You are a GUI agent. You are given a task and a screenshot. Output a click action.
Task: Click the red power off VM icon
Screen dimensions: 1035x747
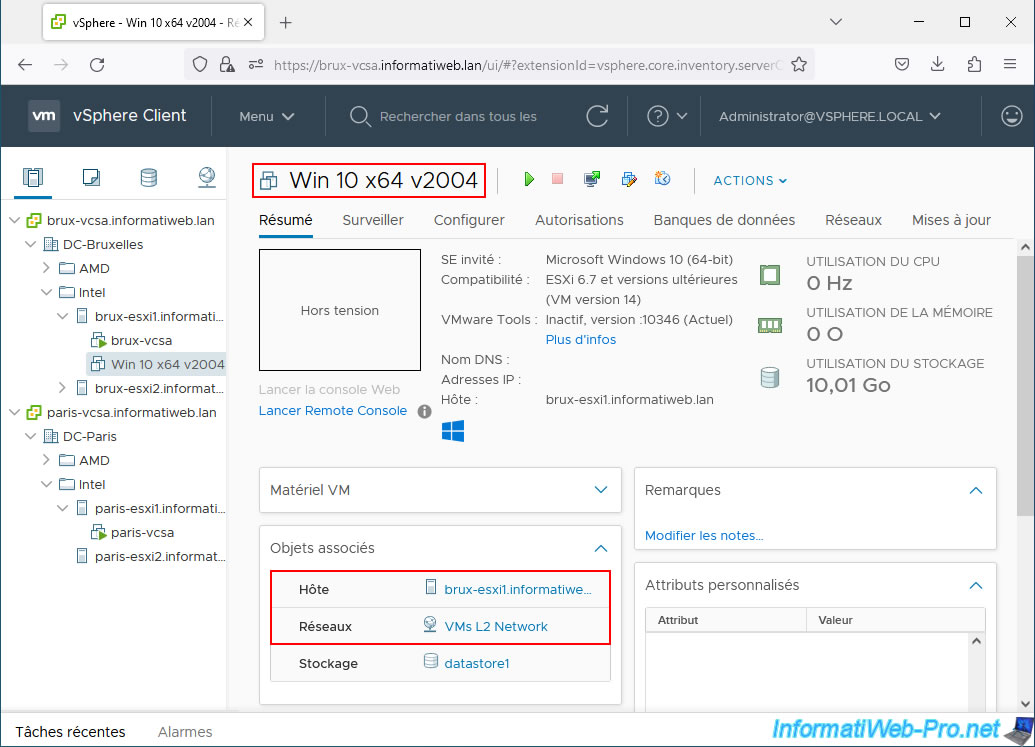pyautogui.click(x=558, y=179)
